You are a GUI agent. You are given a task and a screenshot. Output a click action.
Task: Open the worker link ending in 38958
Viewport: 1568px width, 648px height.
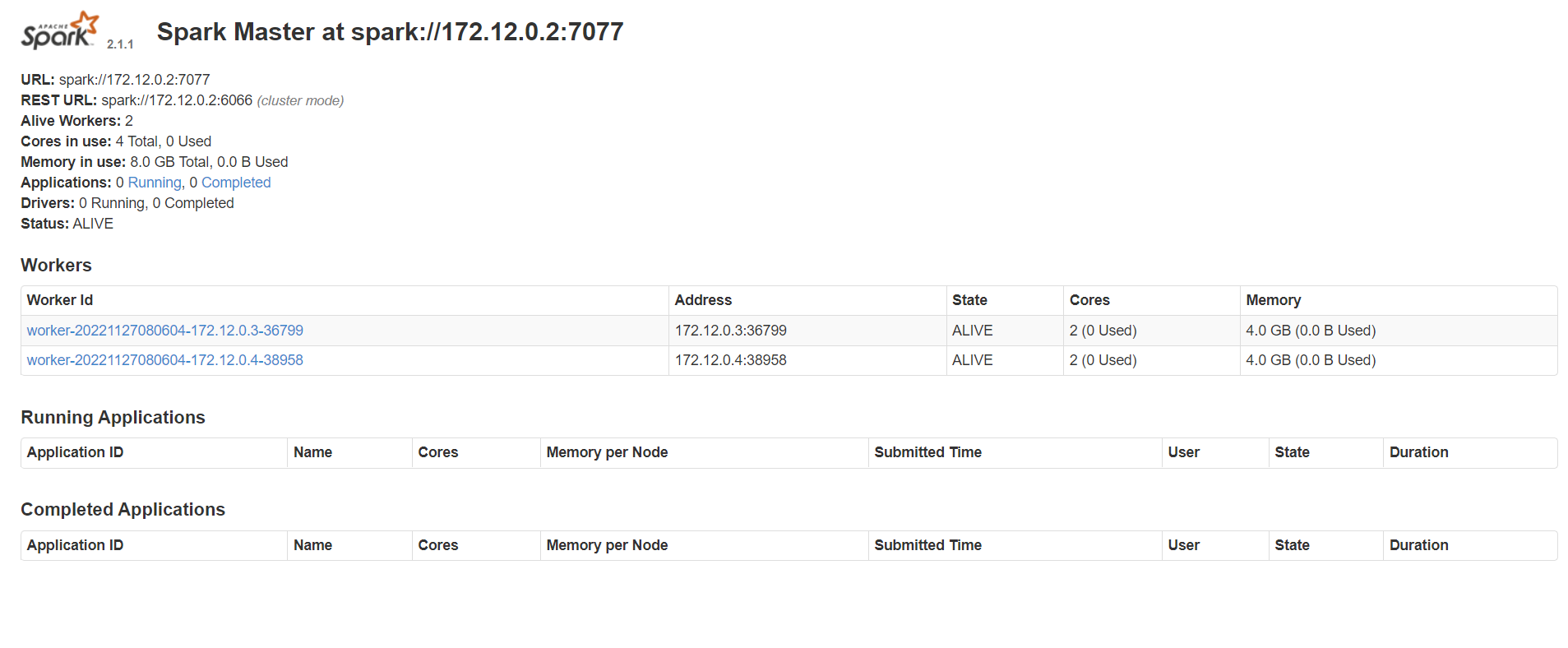(164, 360)
